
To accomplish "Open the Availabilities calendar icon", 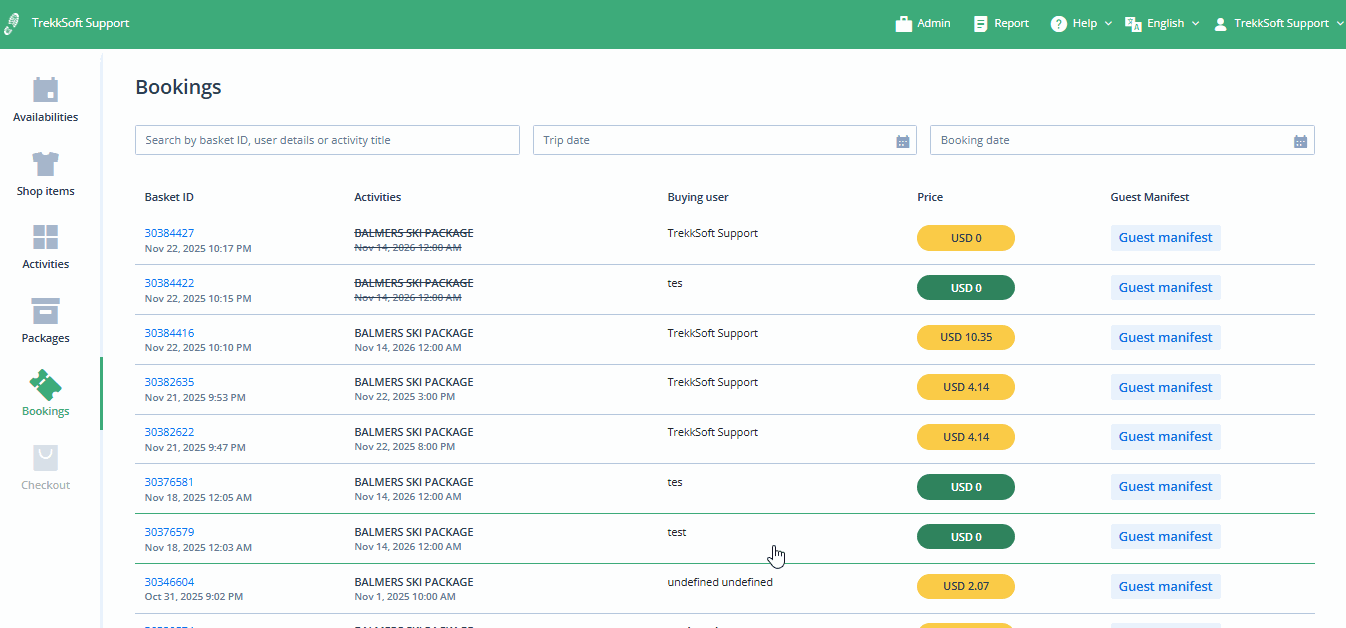I will click(x=46, y=90).
